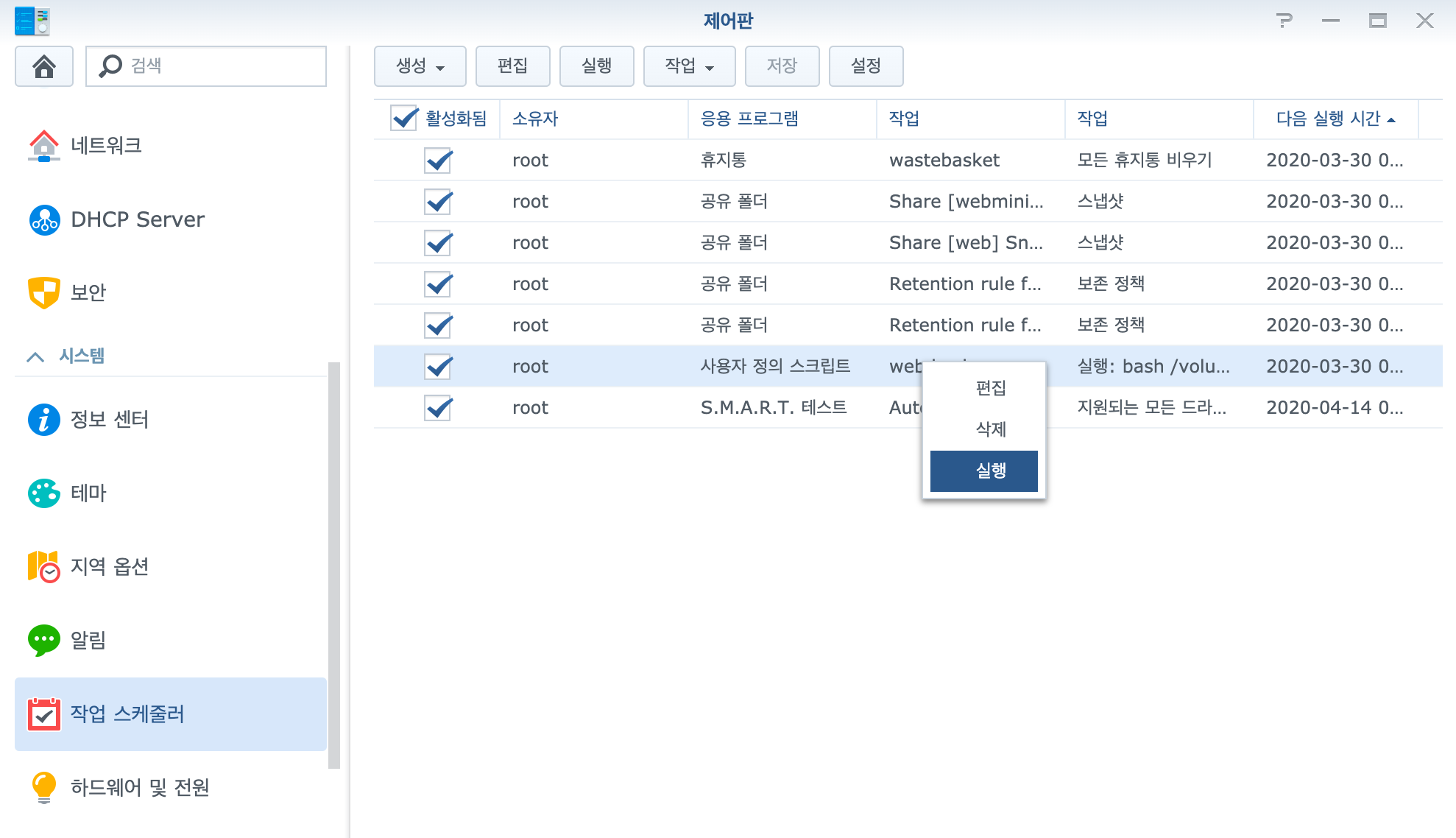Open the 작업 dropdown in toolbar
Viewport: 1456px width, 838px height.
pos(689,66)
